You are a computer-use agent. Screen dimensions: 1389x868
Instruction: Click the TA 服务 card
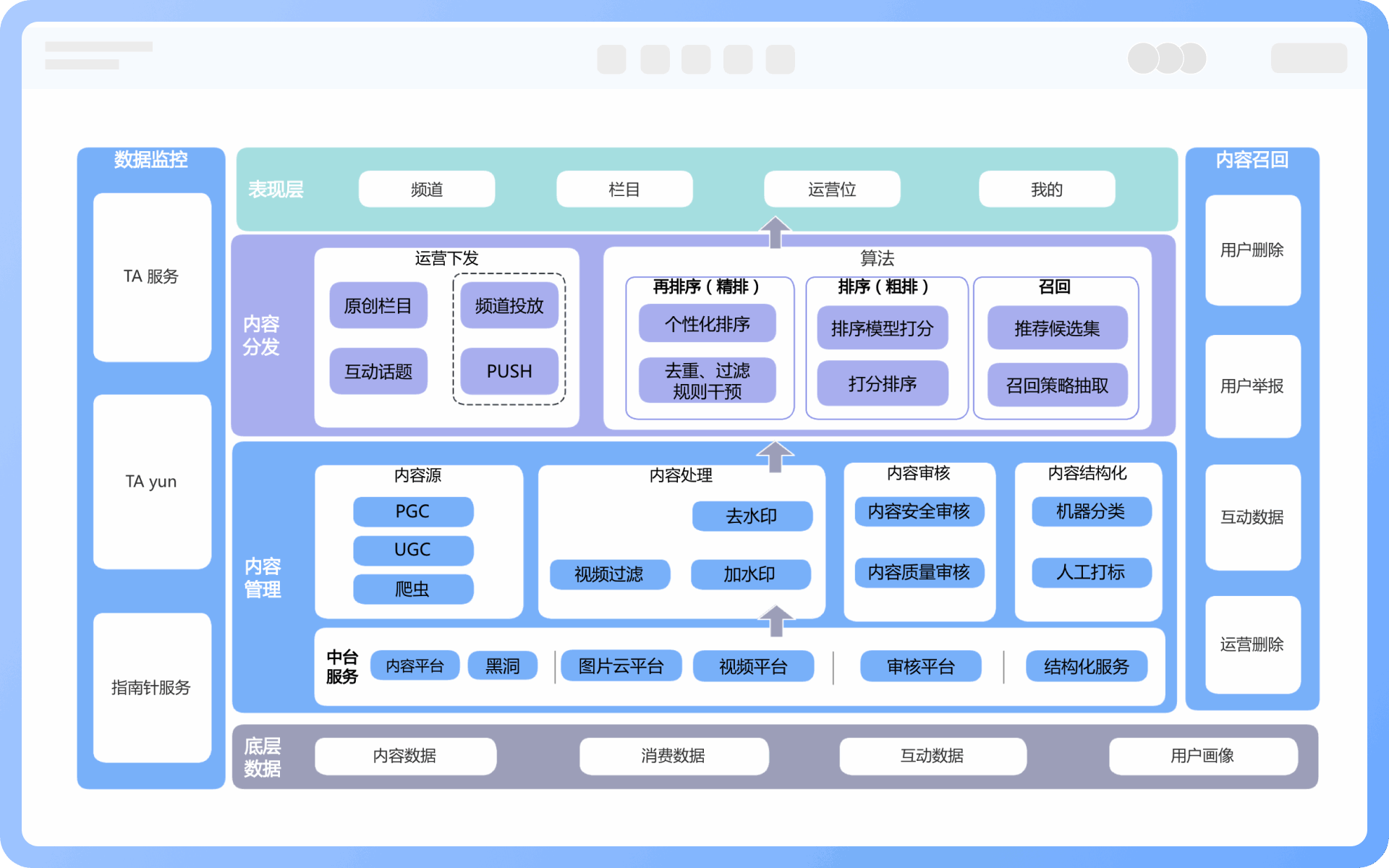[x=151, y=276]
